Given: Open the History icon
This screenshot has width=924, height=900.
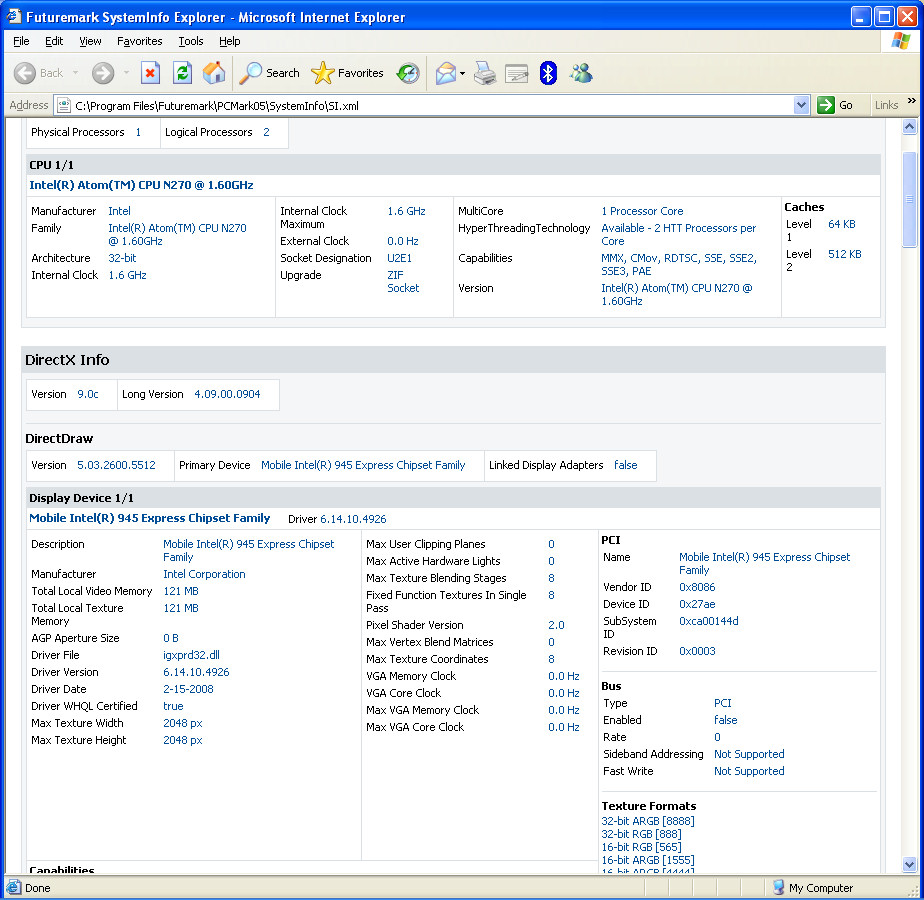Looking at the screenshot, I should tap(408, 73).
